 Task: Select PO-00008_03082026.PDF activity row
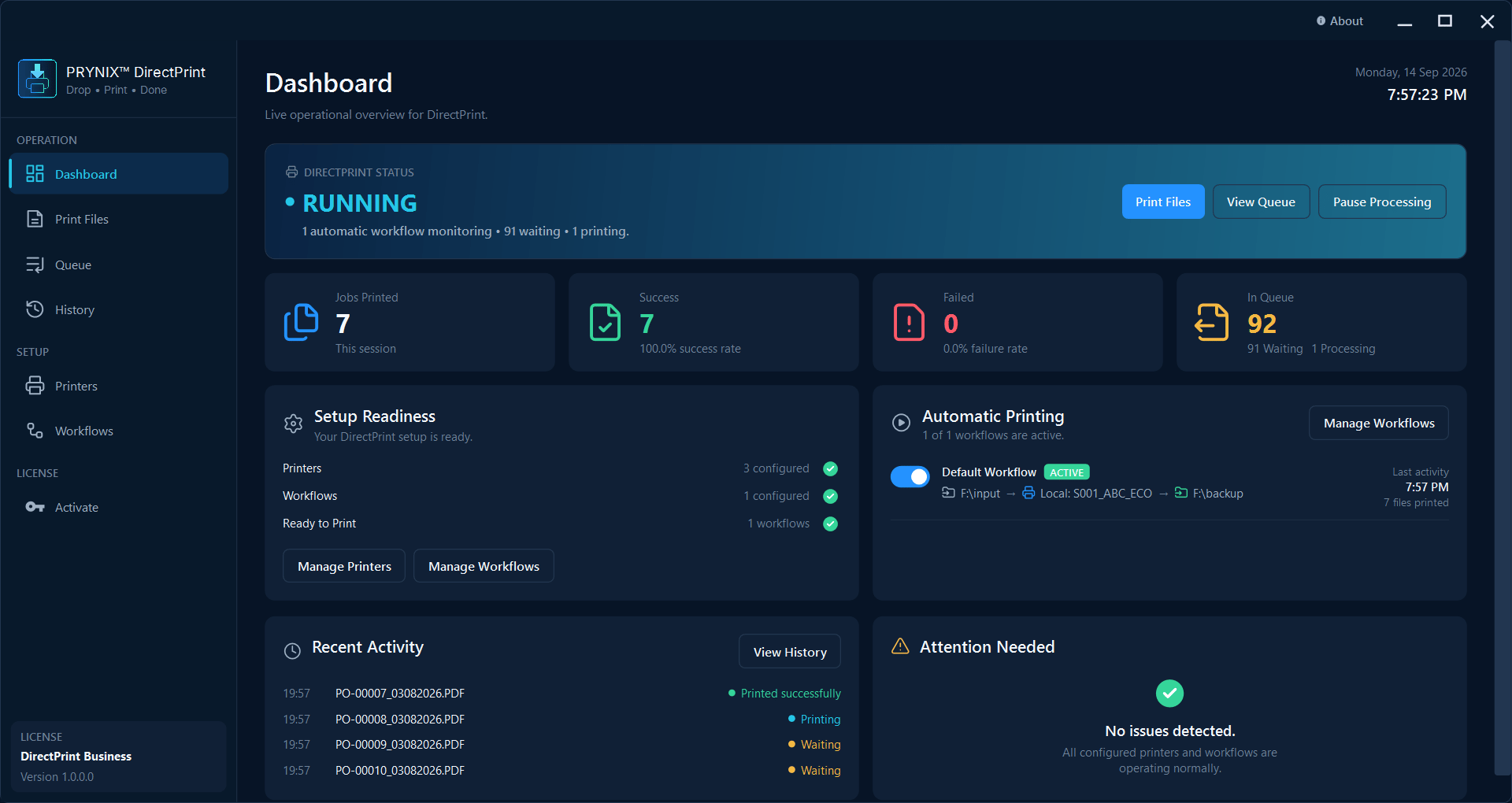[x=561, y=720]
